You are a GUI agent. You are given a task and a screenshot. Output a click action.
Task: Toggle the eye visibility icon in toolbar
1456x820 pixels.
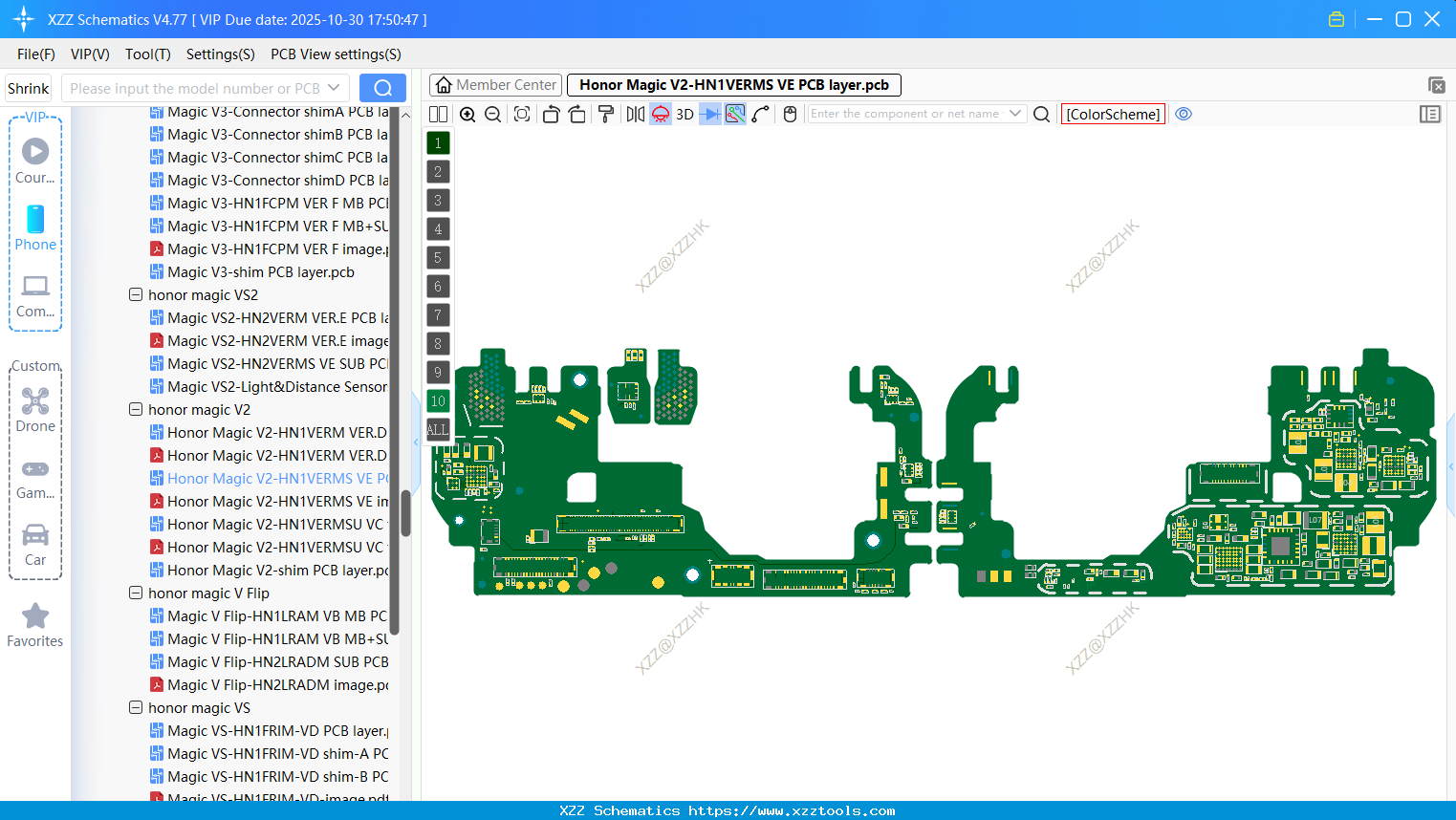point(1184,114)
